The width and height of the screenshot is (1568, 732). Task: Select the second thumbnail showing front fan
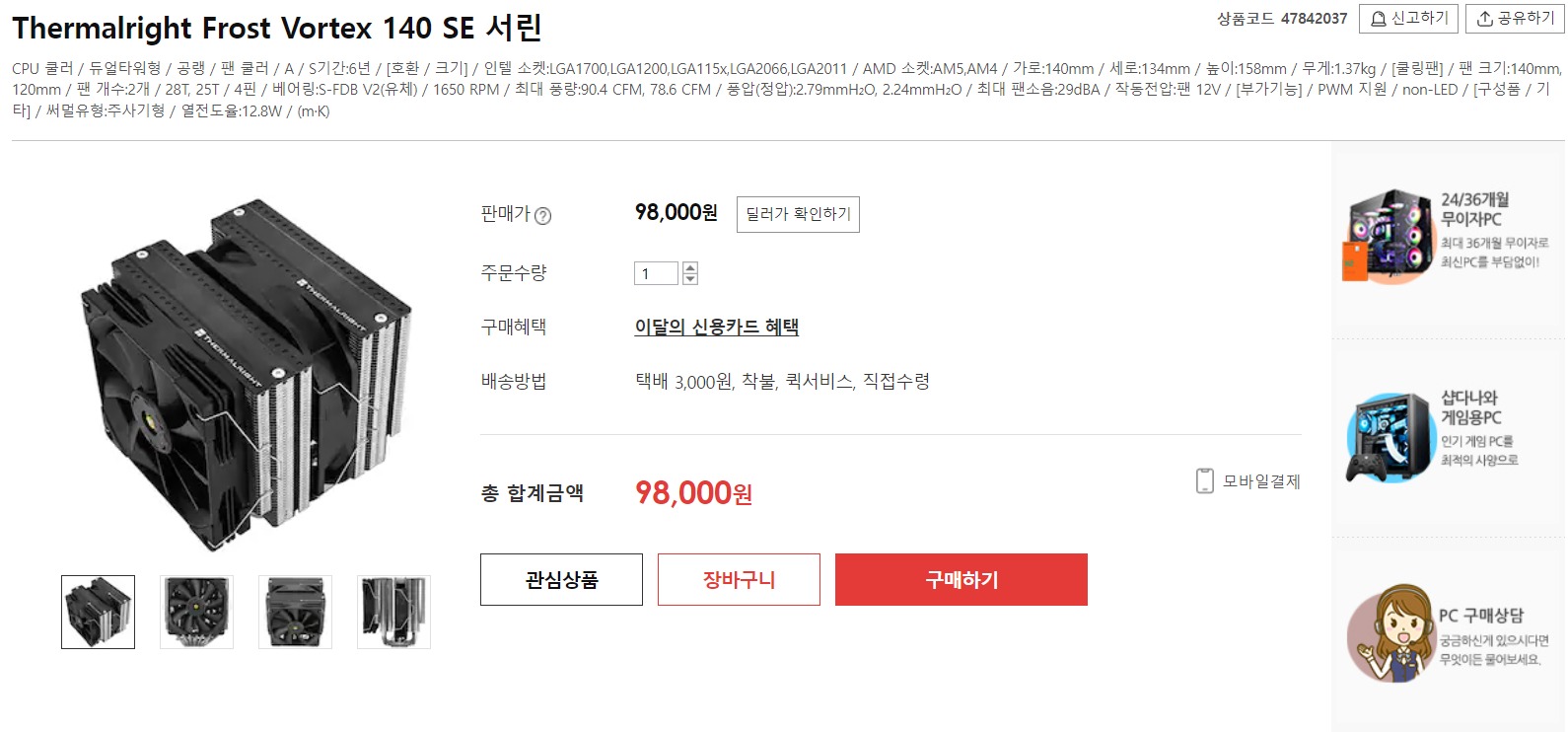[x=196, y=612]
